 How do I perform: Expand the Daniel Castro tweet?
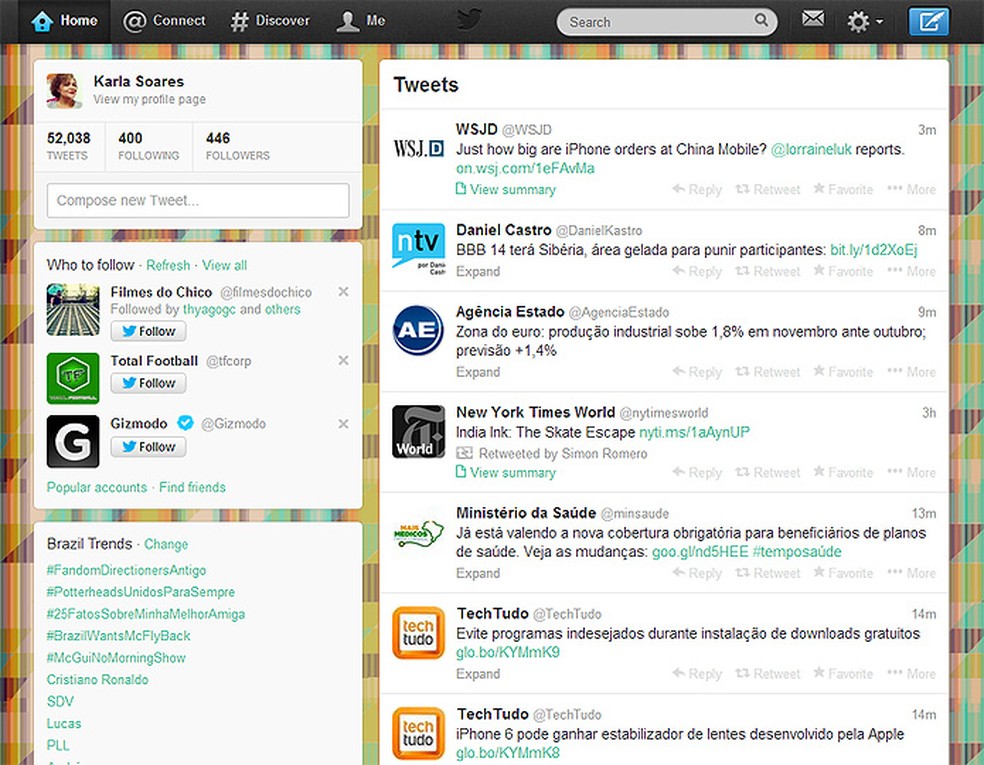tap(478, 272)
